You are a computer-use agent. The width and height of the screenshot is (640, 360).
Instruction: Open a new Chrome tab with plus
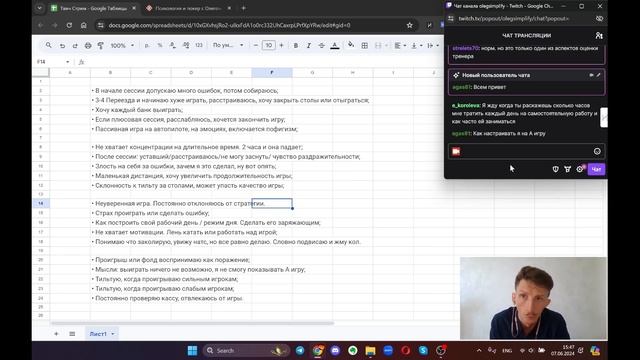coord(243,8)
